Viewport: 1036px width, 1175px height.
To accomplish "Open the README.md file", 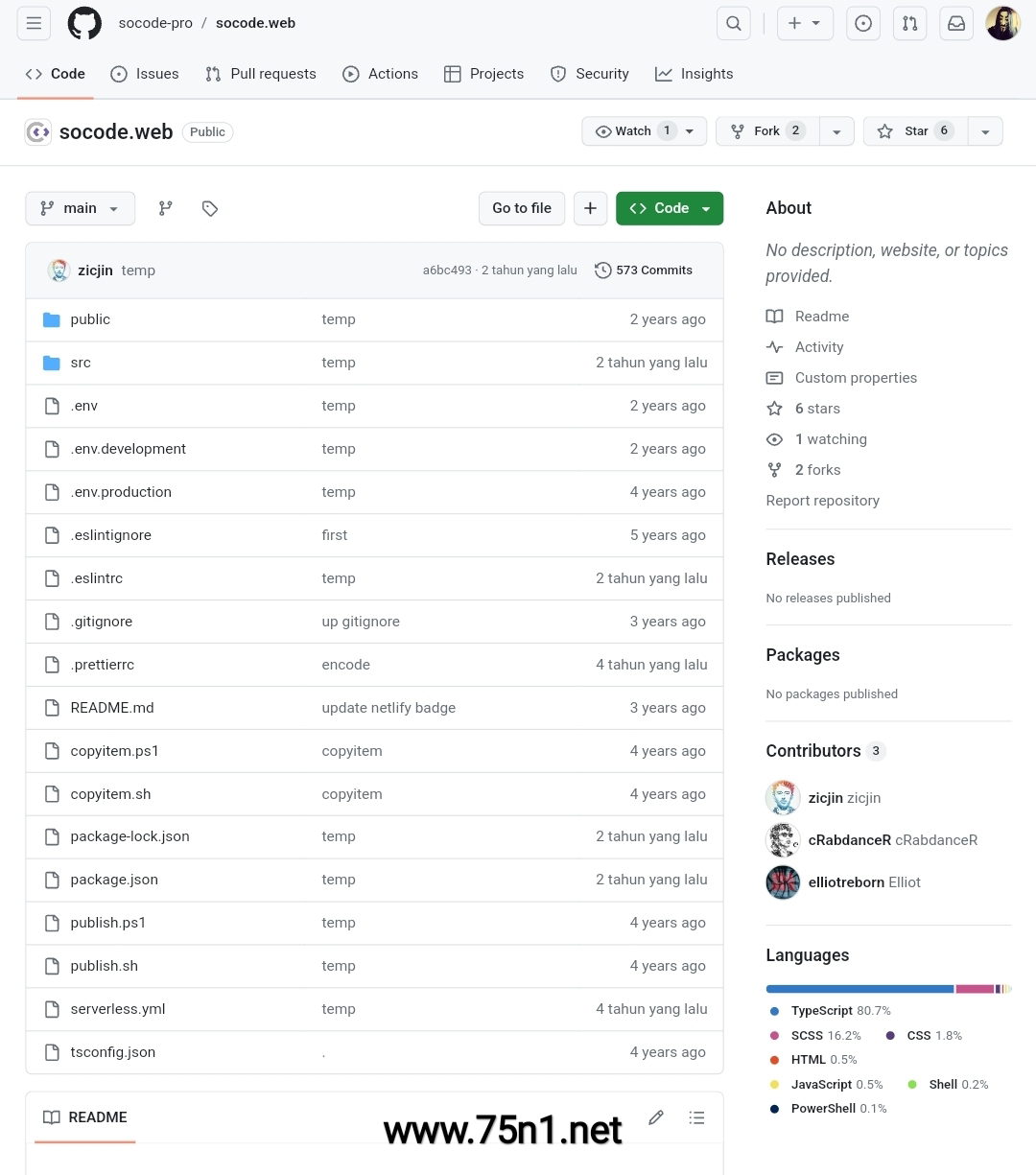I will [112, 708].
